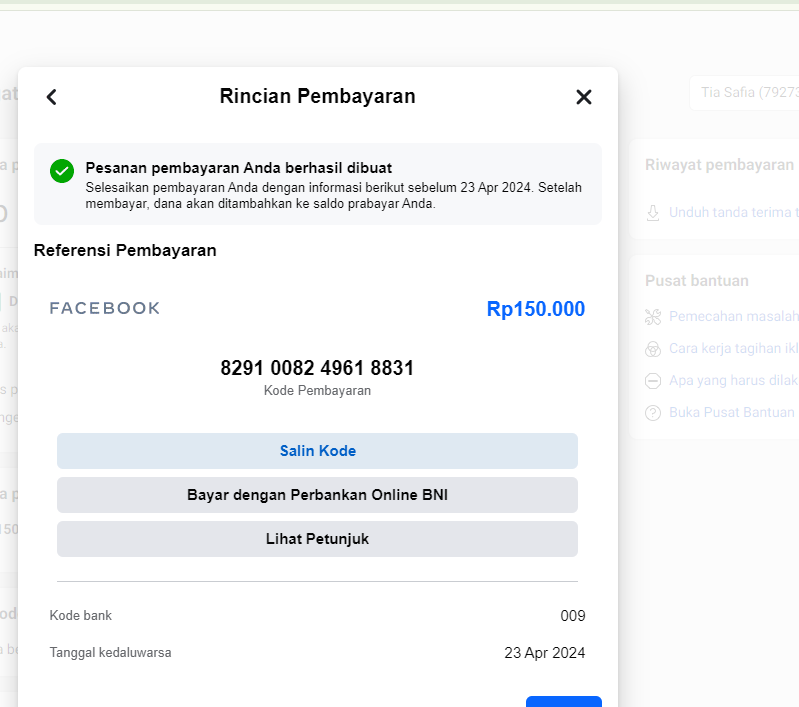This screenshot has height=707, width=799.
Task: Click the Rp150.000 amount
Action: (x=536, y=309)
